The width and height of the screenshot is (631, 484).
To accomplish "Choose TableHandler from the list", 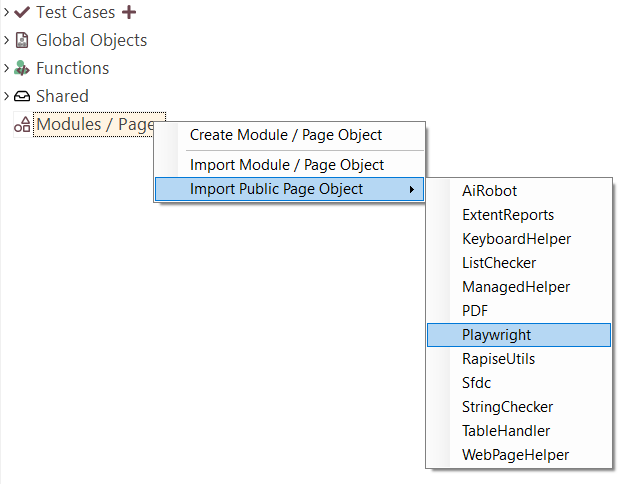I will tap(506, 431).
